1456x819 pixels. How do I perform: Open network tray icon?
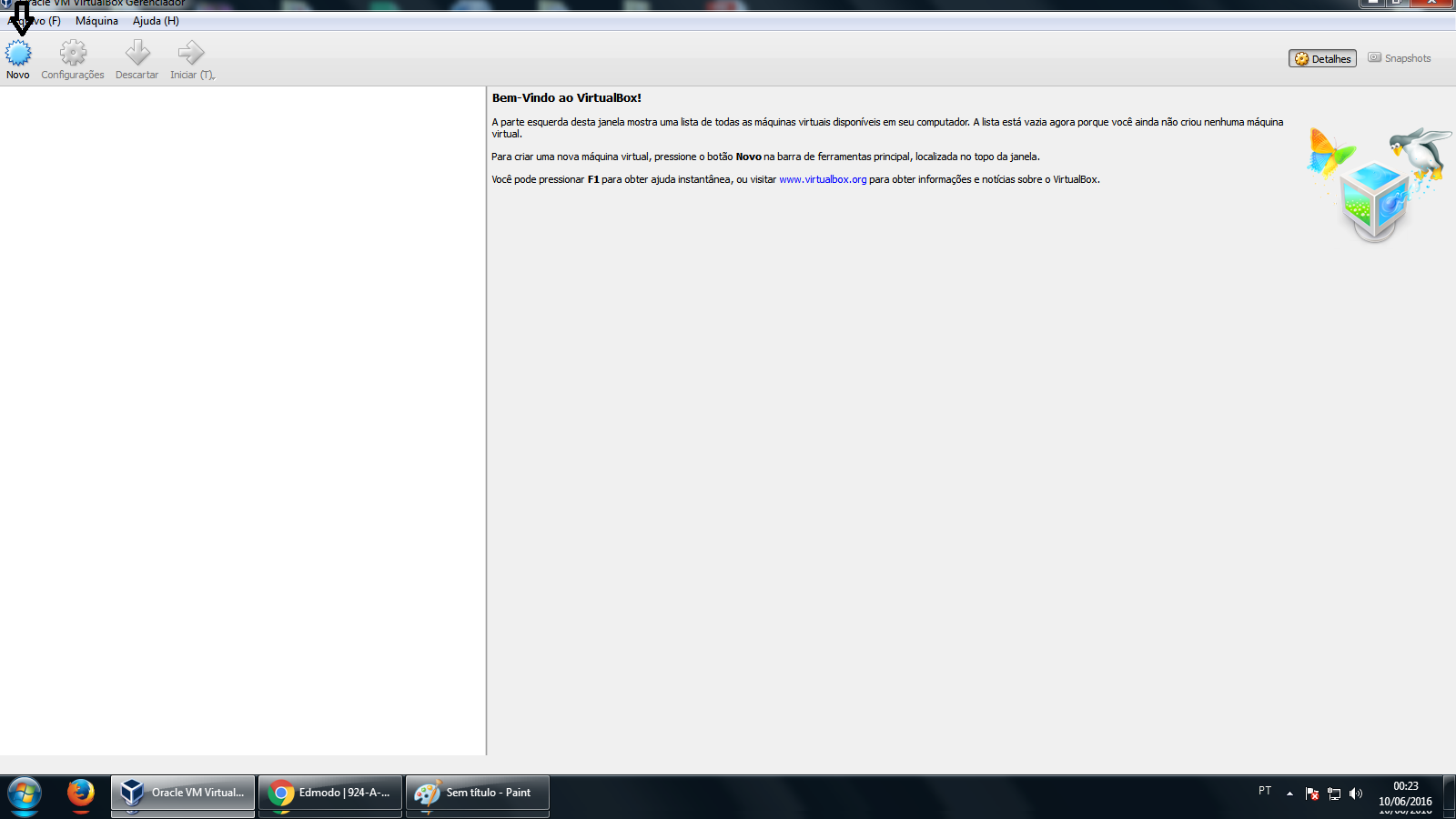pyautogui.click(x=1334, y=794)
